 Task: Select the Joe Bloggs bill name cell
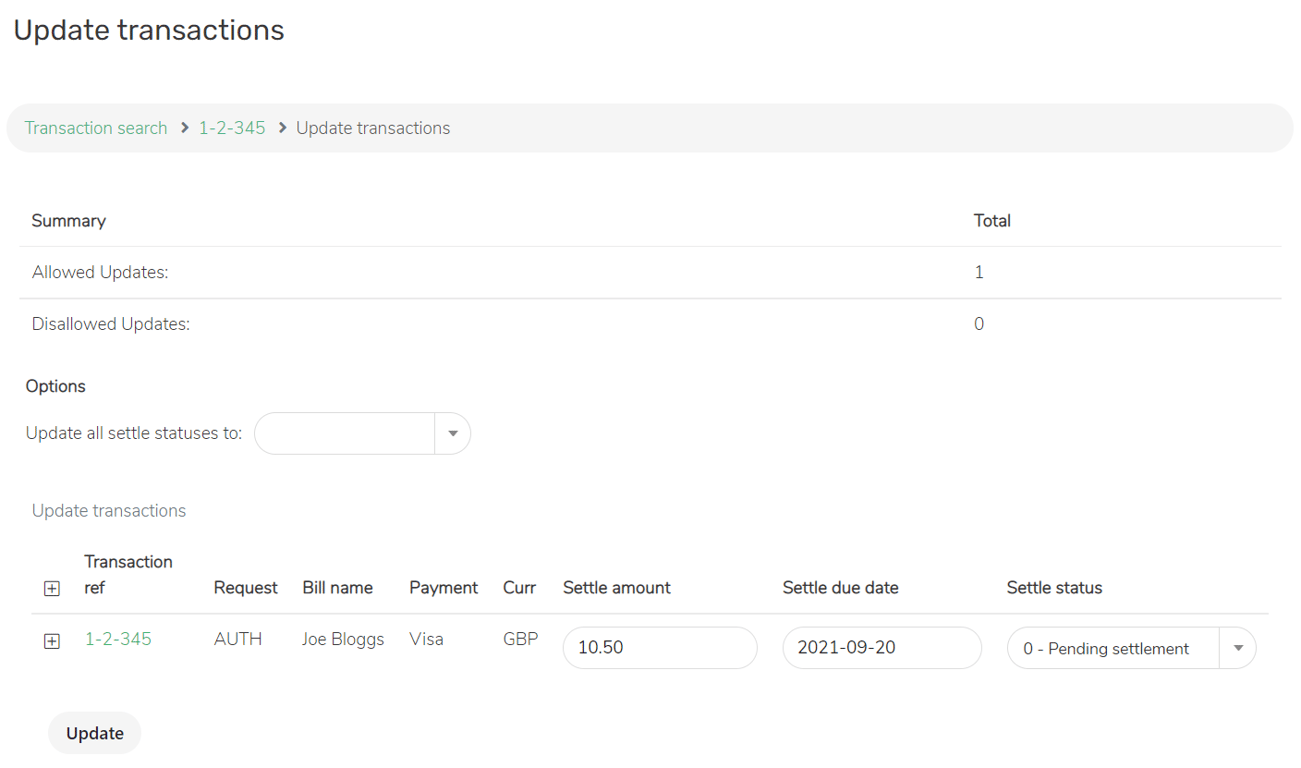[343, 639]
